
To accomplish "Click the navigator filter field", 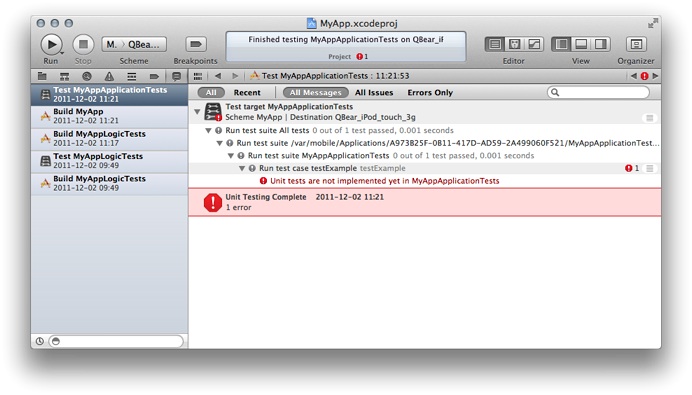I will click(116, 341).
